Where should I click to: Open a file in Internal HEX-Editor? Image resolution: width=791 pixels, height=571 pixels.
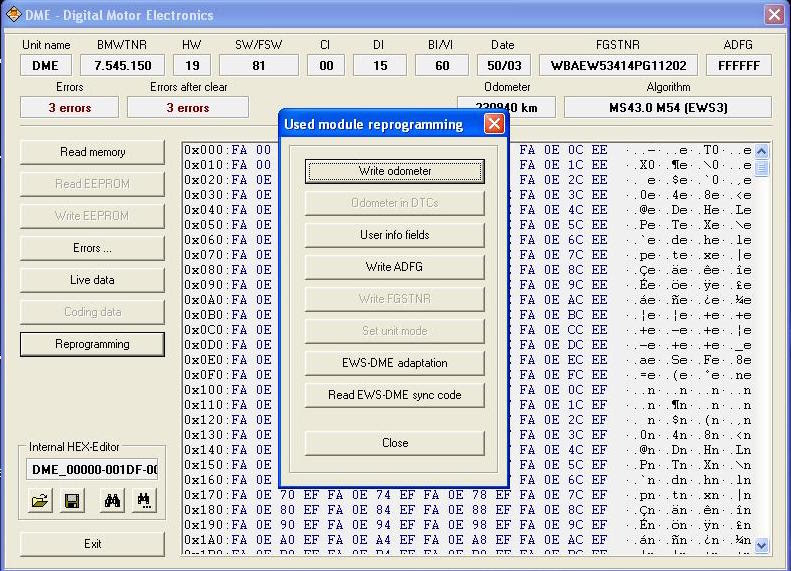coord(40,500)
